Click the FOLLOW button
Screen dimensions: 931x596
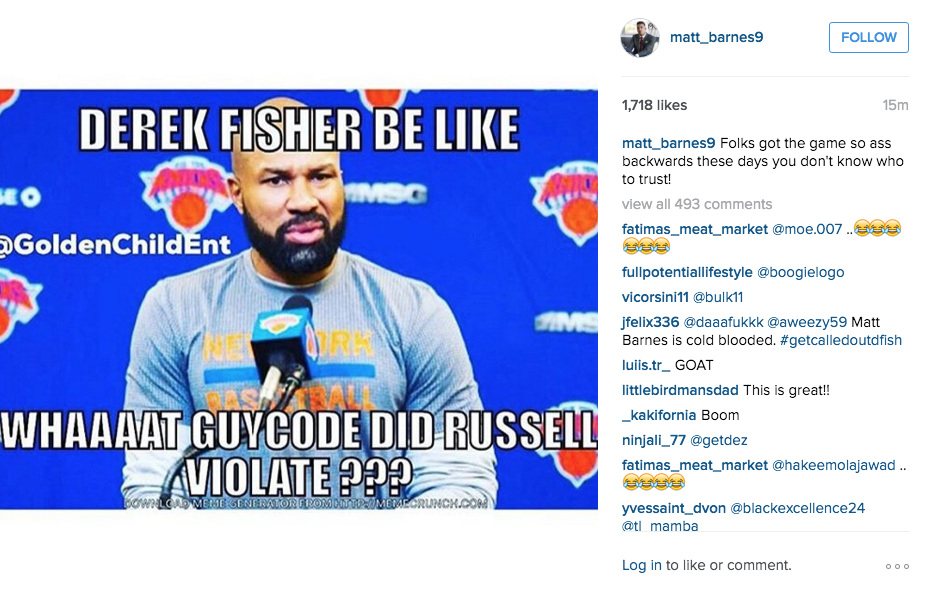coord(869,37)
